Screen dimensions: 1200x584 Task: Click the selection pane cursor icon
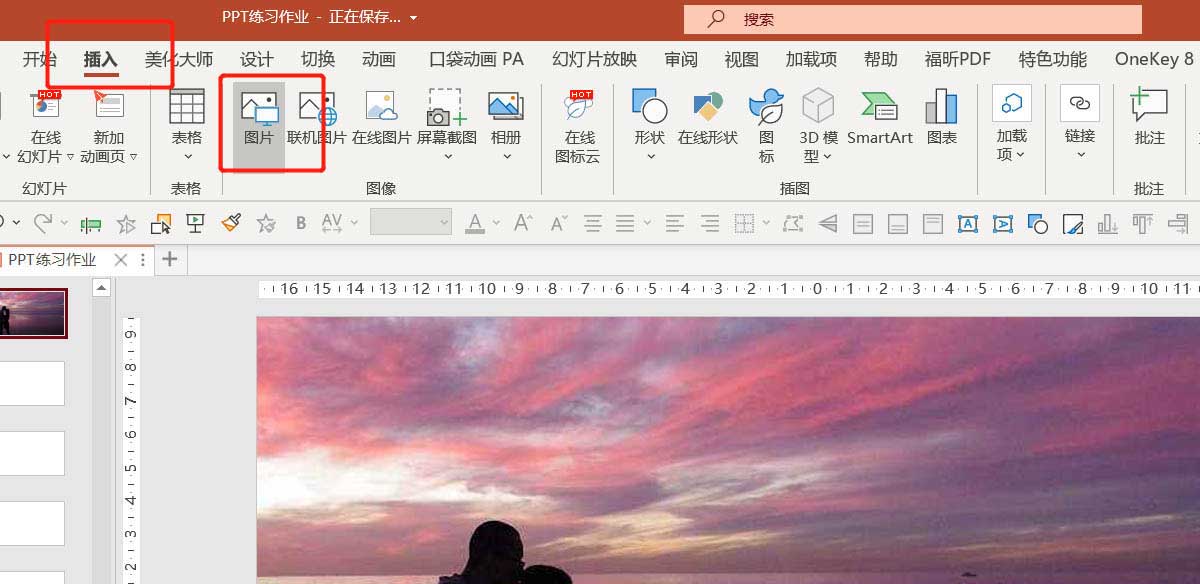click(x=160, y=223)
